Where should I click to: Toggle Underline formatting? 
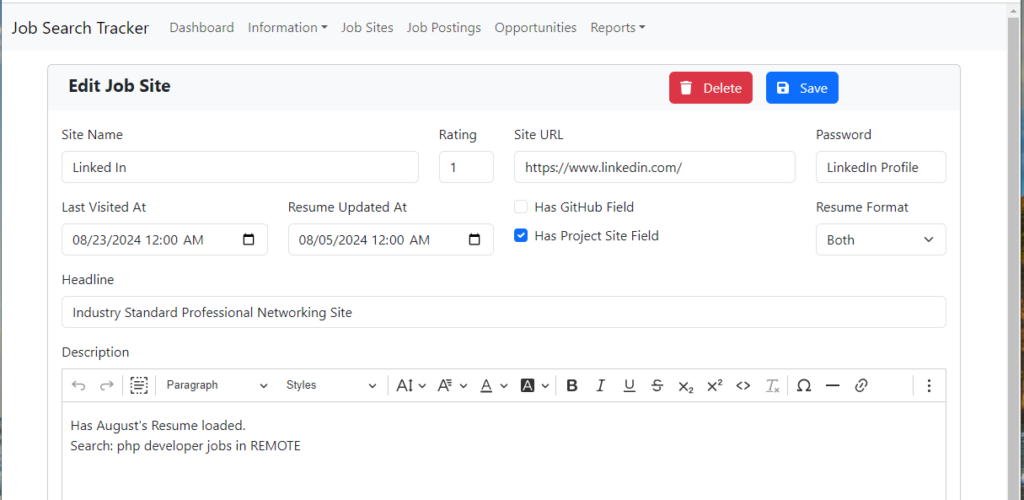tap(629, 386)
